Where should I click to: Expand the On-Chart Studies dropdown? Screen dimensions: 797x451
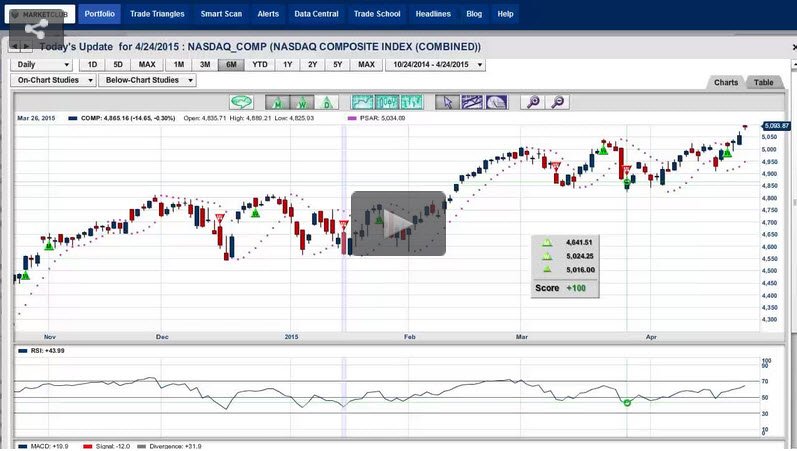52,80
